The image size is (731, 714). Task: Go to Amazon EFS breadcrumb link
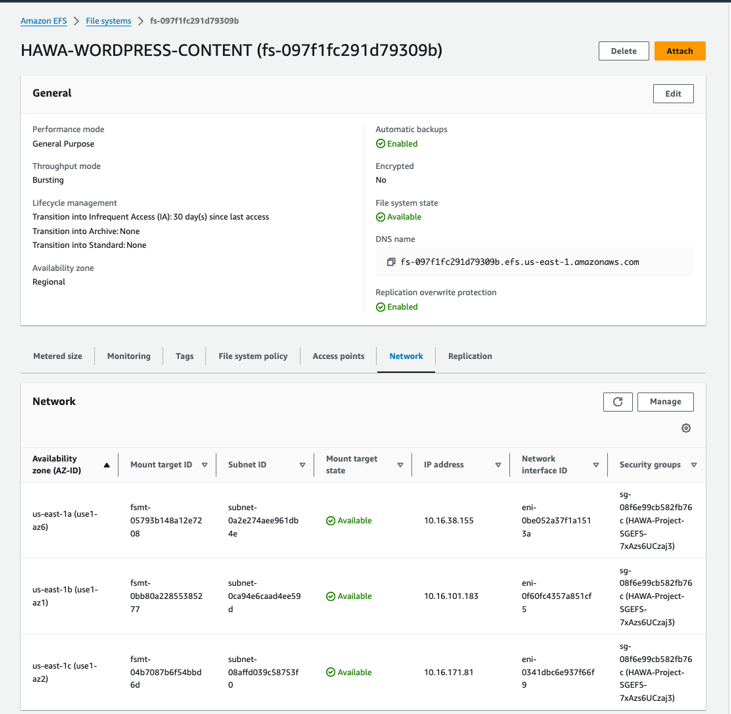point(44,21)
